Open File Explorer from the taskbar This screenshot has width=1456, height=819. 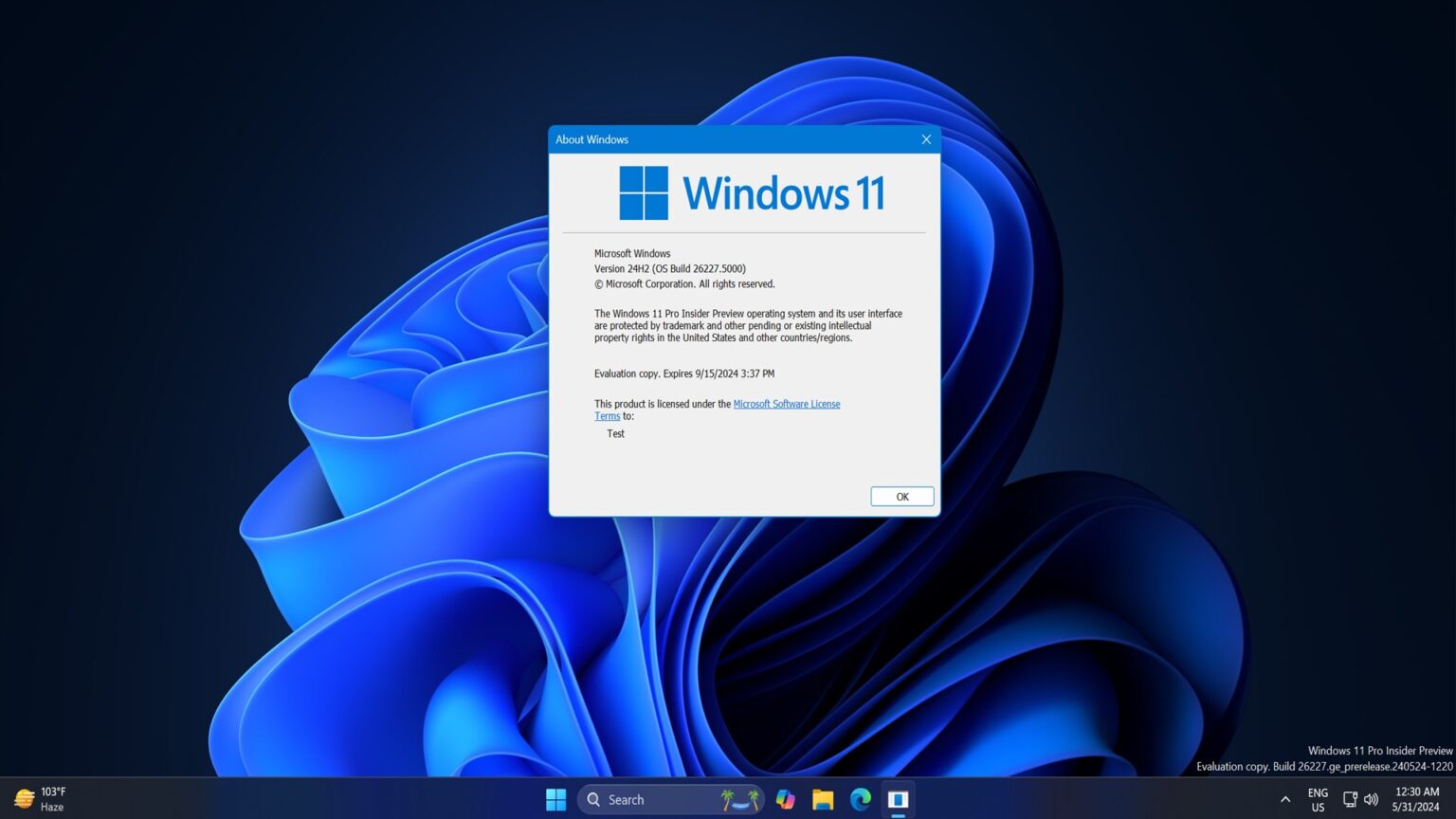[x=822, y=799]
